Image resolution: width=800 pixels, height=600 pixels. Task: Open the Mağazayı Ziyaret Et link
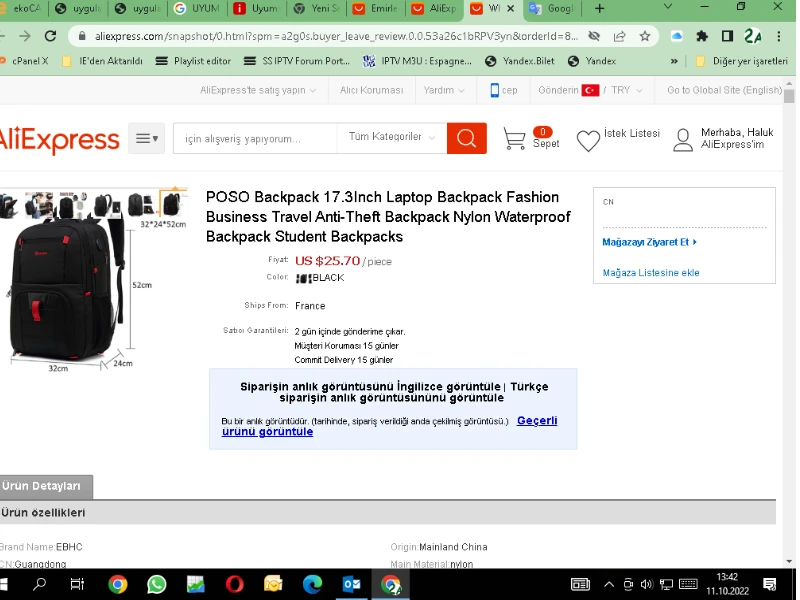[x=649, y=242]
